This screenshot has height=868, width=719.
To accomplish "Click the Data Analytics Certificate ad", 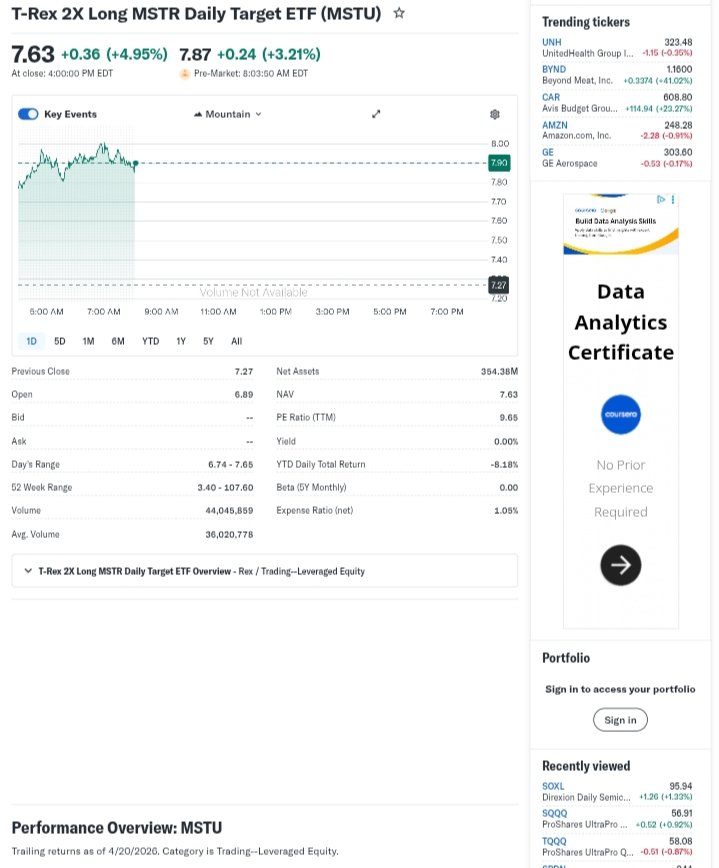I will coord(620,322).
